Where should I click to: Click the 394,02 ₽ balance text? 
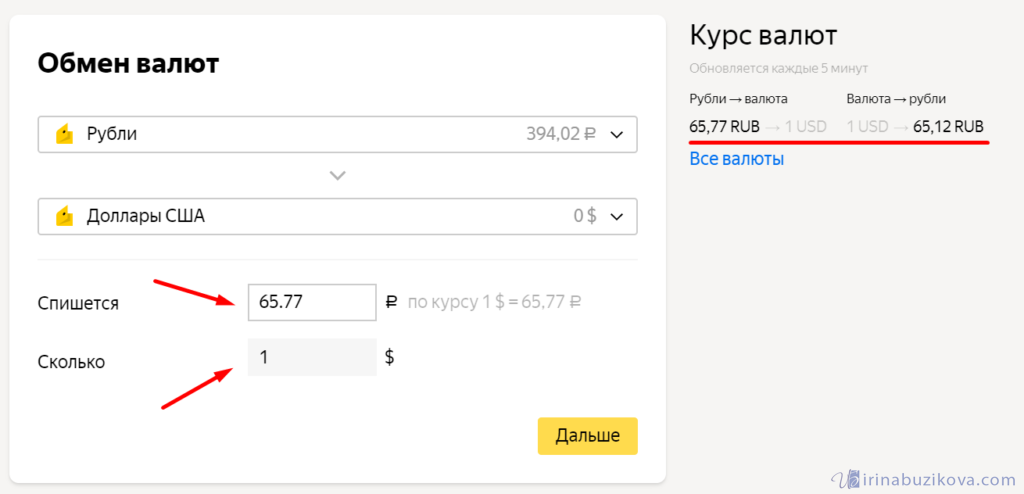pyautogui.click(x=562, y=135)
